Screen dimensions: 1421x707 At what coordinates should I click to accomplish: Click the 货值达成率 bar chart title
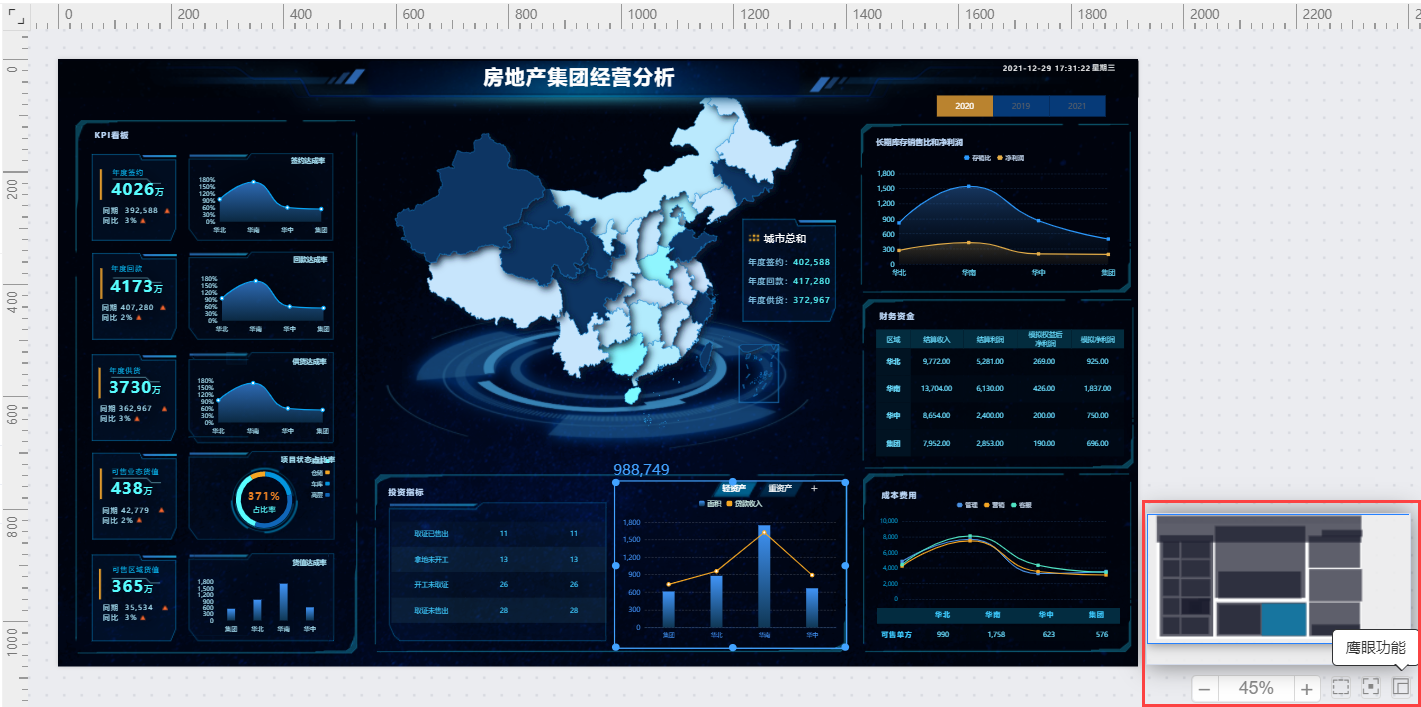pyautogui.click(x=309, y=562)
